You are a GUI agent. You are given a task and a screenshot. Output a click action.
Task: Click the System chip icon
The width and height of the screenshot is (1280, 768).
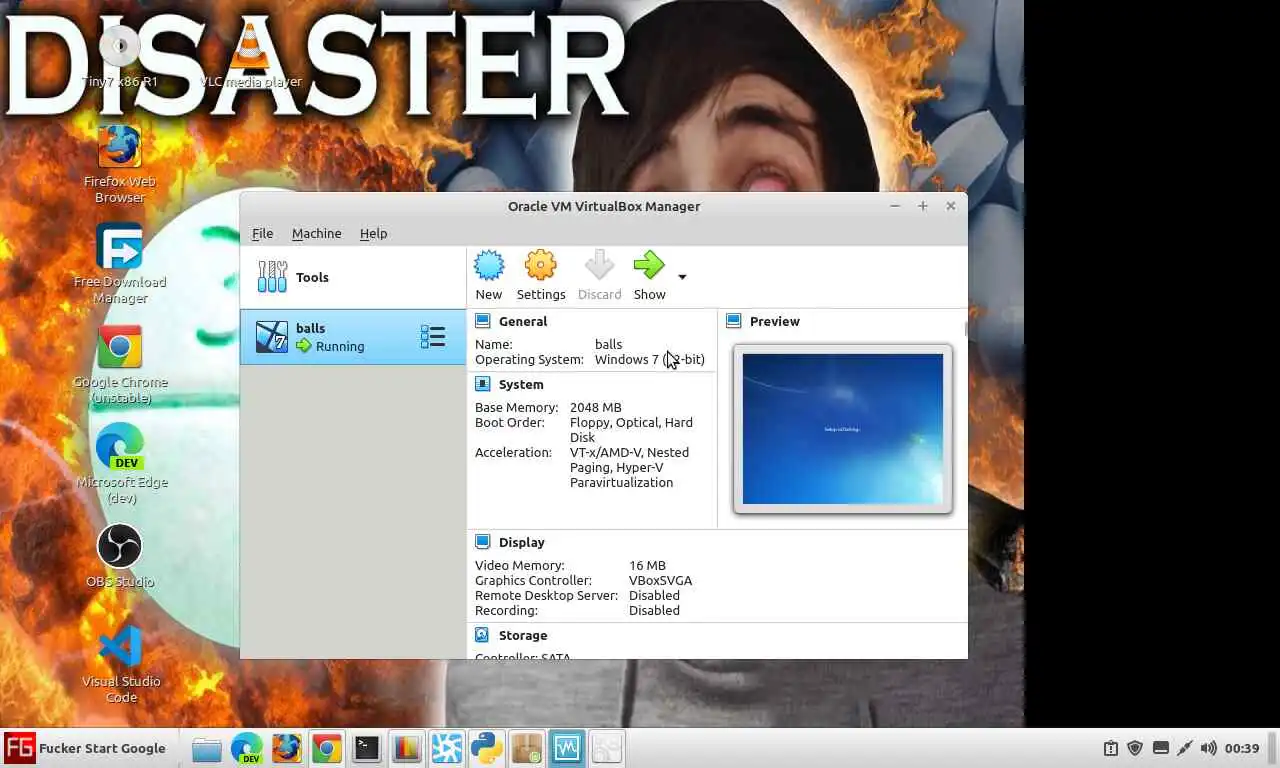tap(483, 384)
